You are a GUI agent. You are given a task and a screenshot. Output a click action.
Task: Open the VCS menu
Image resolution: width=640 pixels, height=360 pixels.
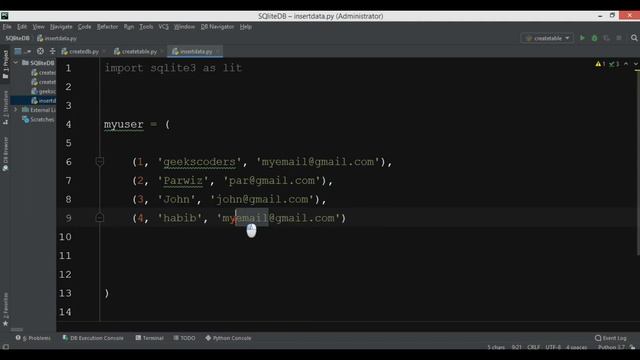coord(163,27)
